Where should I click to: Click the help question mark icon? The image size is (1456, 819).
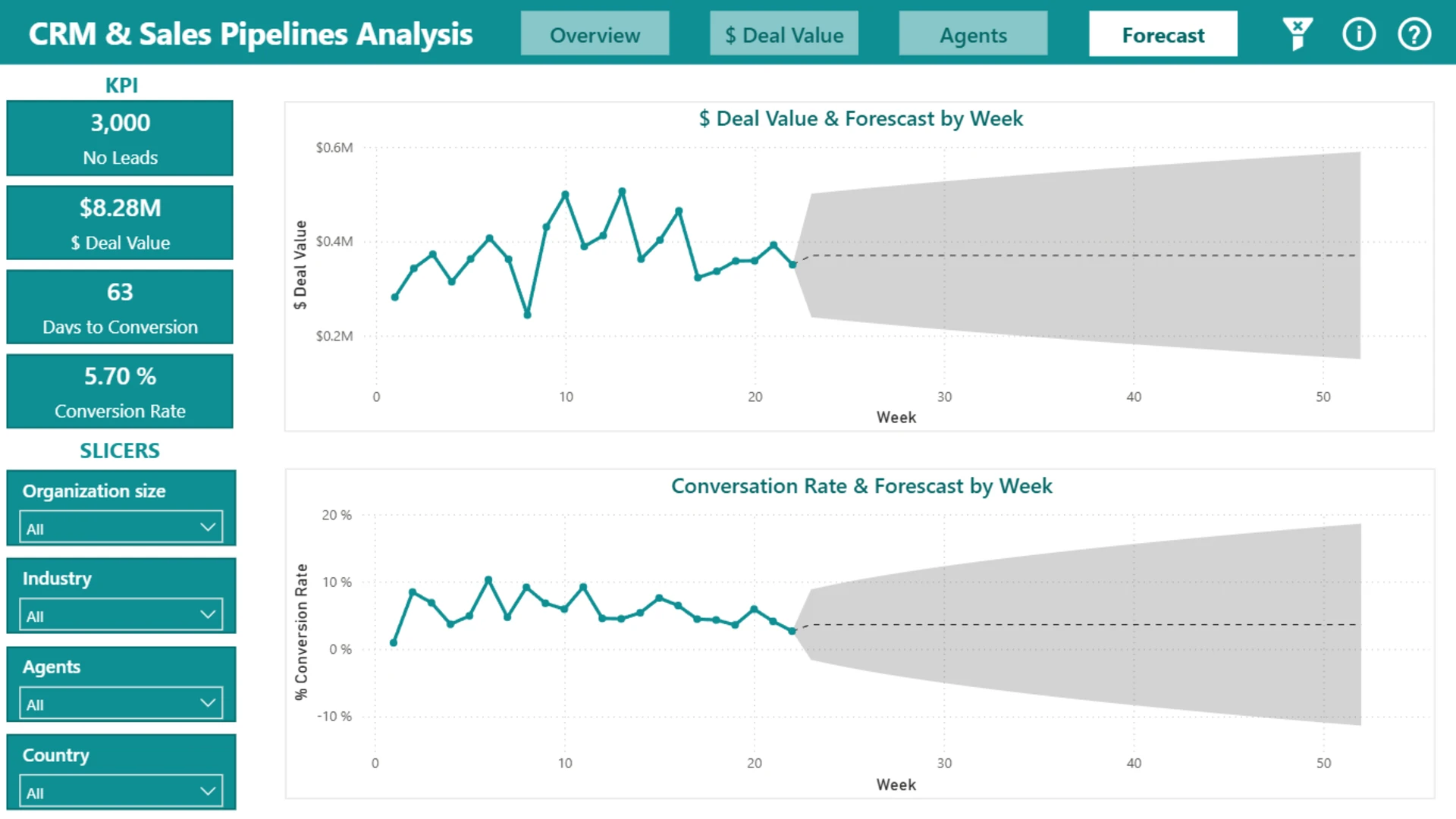[1414, 34]
